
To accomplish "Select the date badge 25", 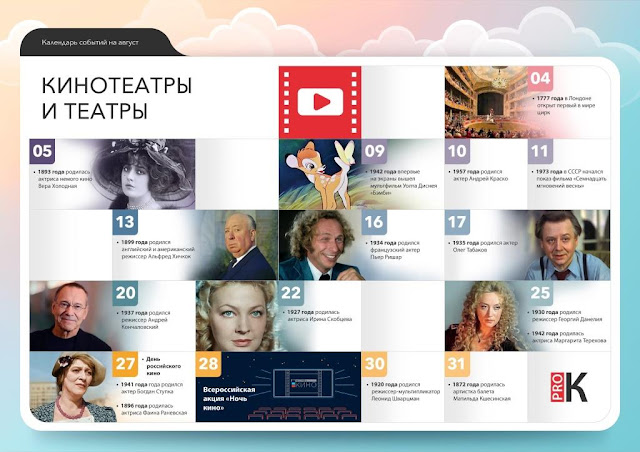I will click(x=540, y=293).
